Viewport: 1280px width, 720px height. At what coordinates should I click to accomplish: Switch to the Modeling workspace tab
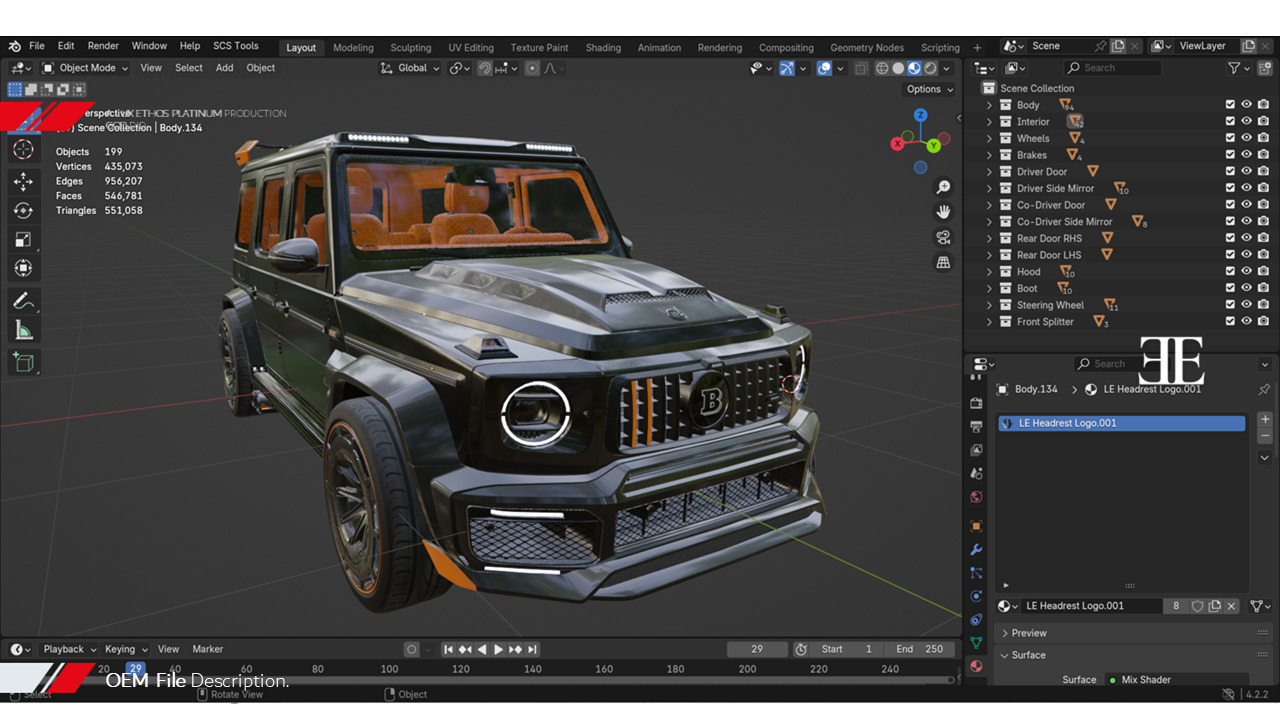click(353, 47)
